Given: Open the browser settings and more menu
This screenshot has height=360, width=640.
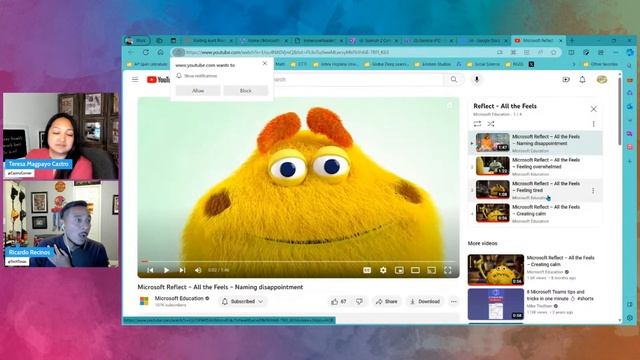Looking at the screenshot, I should pyautogui.click(x=616, y=52).
